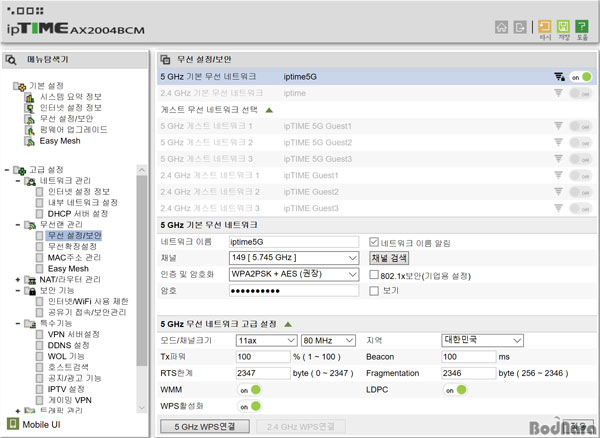Click the signal icon on 5 GHz 기본 무선 네트워크 row
The width and height of the screenshot is (600, 438).
[x=559, y=77]
